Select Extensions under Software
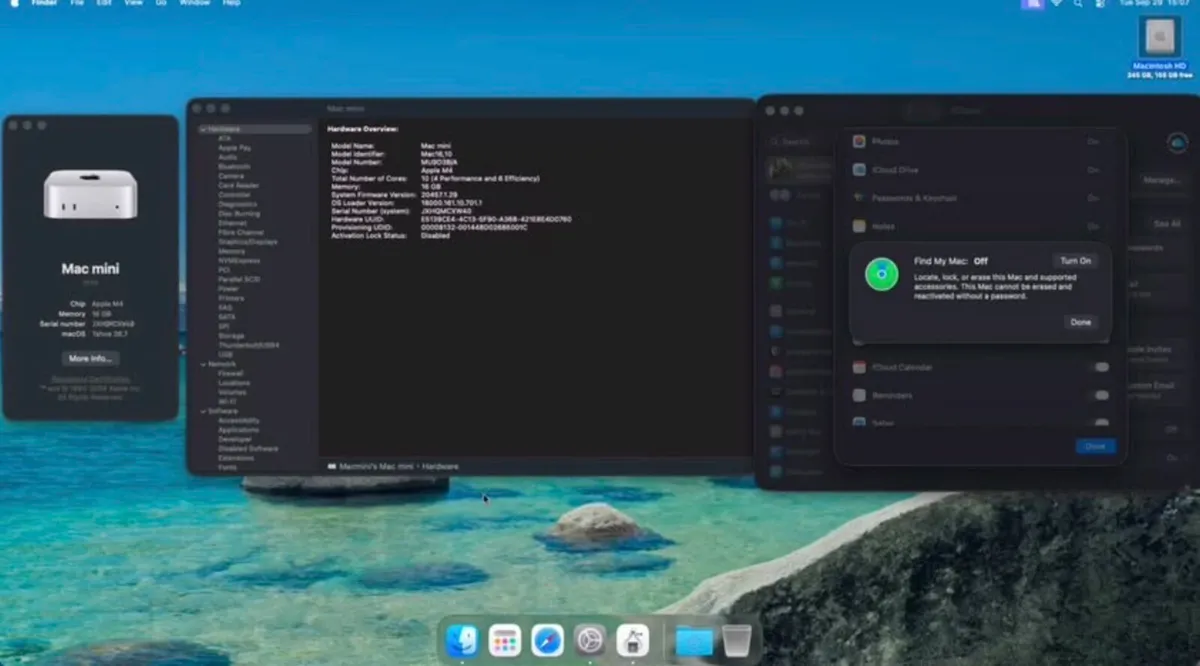This screenshot has height=666, width=1200. tap(237, 458)
